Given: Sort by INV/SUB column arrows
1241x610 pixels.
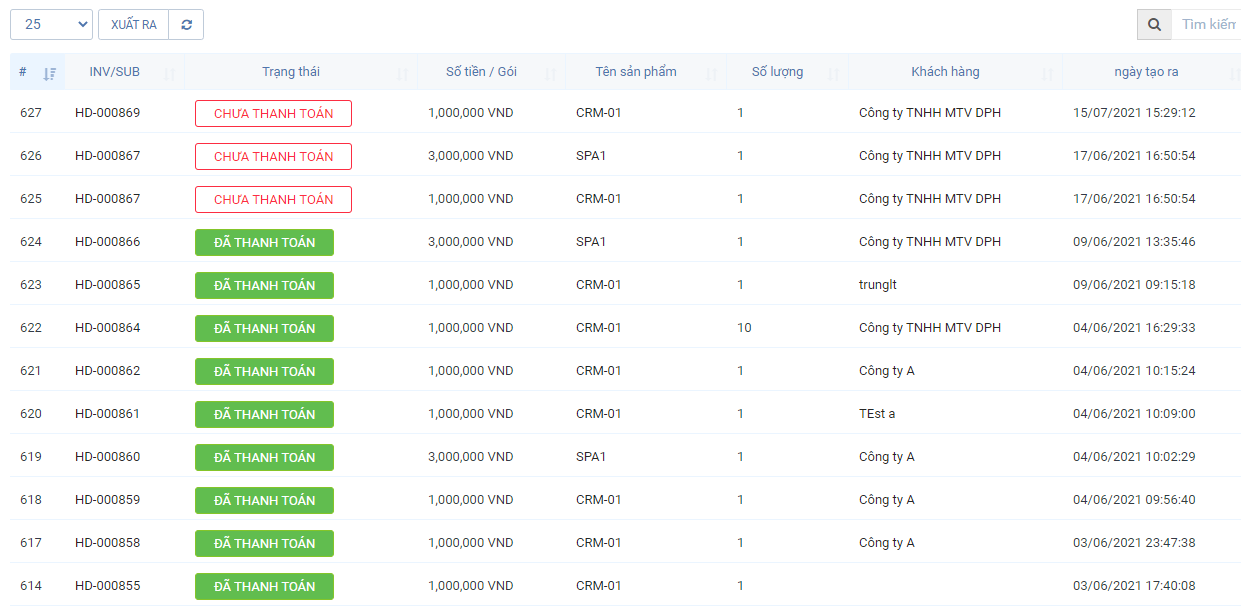Looking at the screenshot, I should tap(169, 73).
